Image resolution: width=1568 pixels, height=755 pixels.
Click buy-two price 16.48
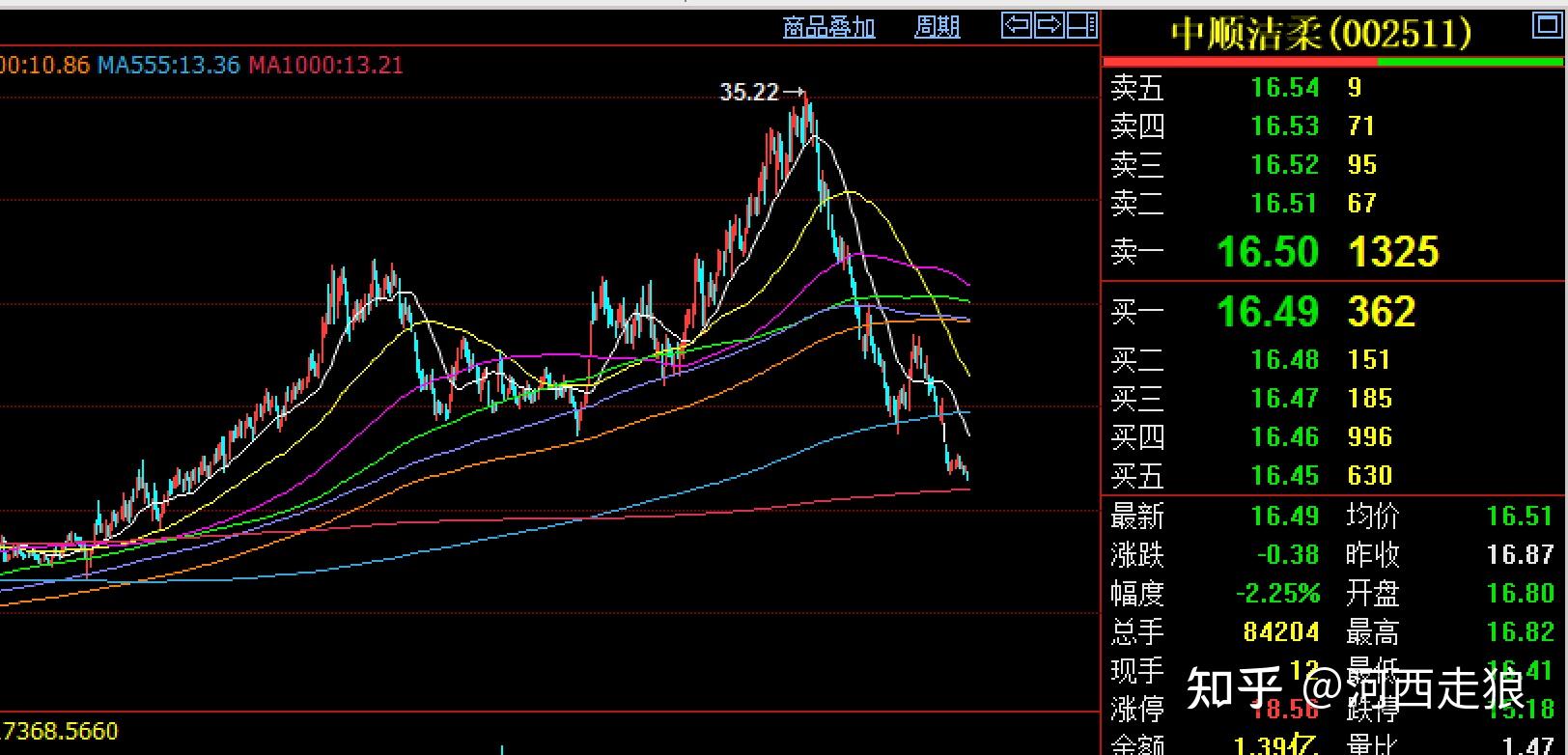pyautogui.click(x=1284, y=360)
